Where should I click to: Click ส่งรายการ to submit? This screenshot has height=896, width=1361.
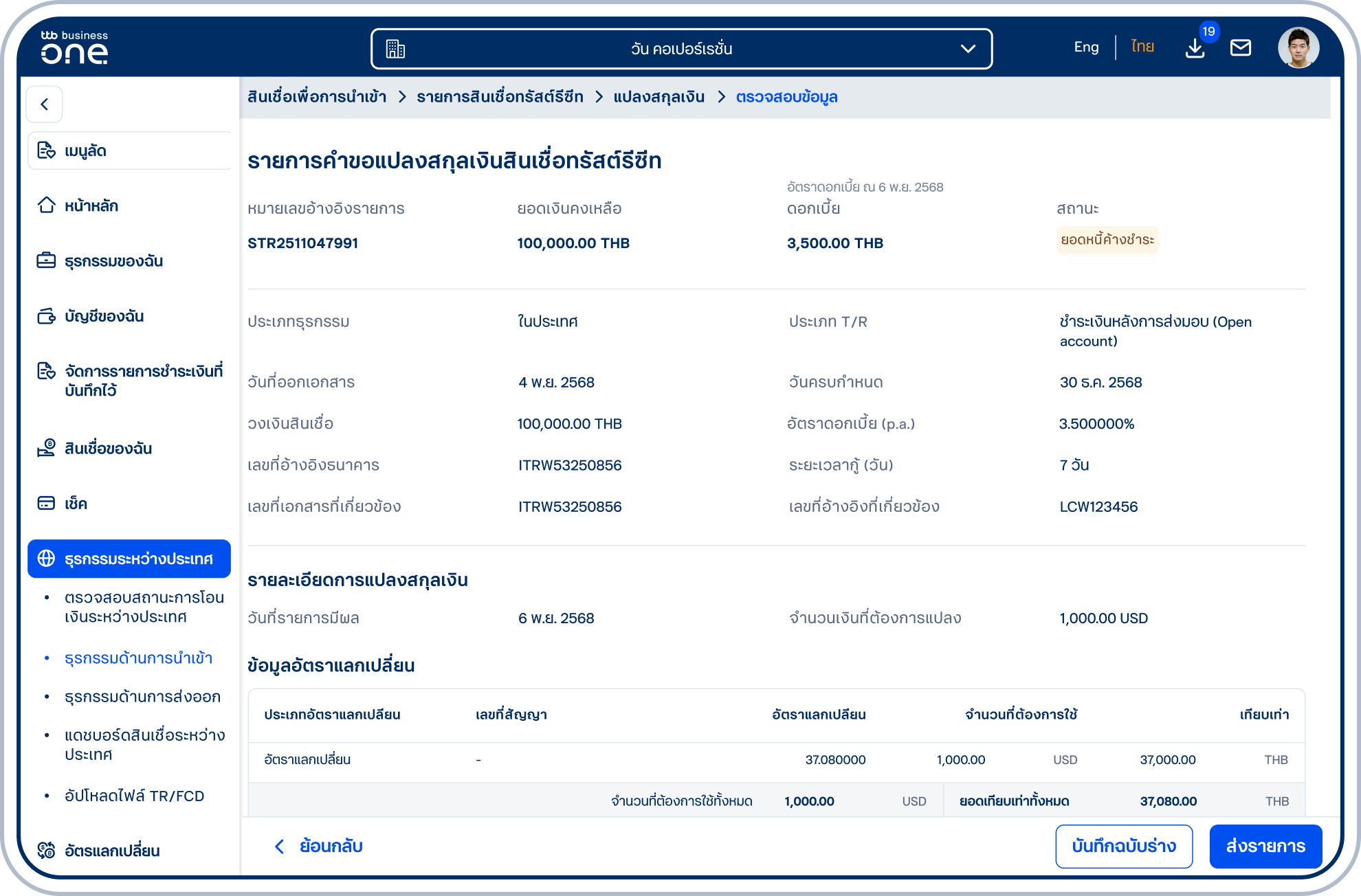click(x=1265, y=847)
